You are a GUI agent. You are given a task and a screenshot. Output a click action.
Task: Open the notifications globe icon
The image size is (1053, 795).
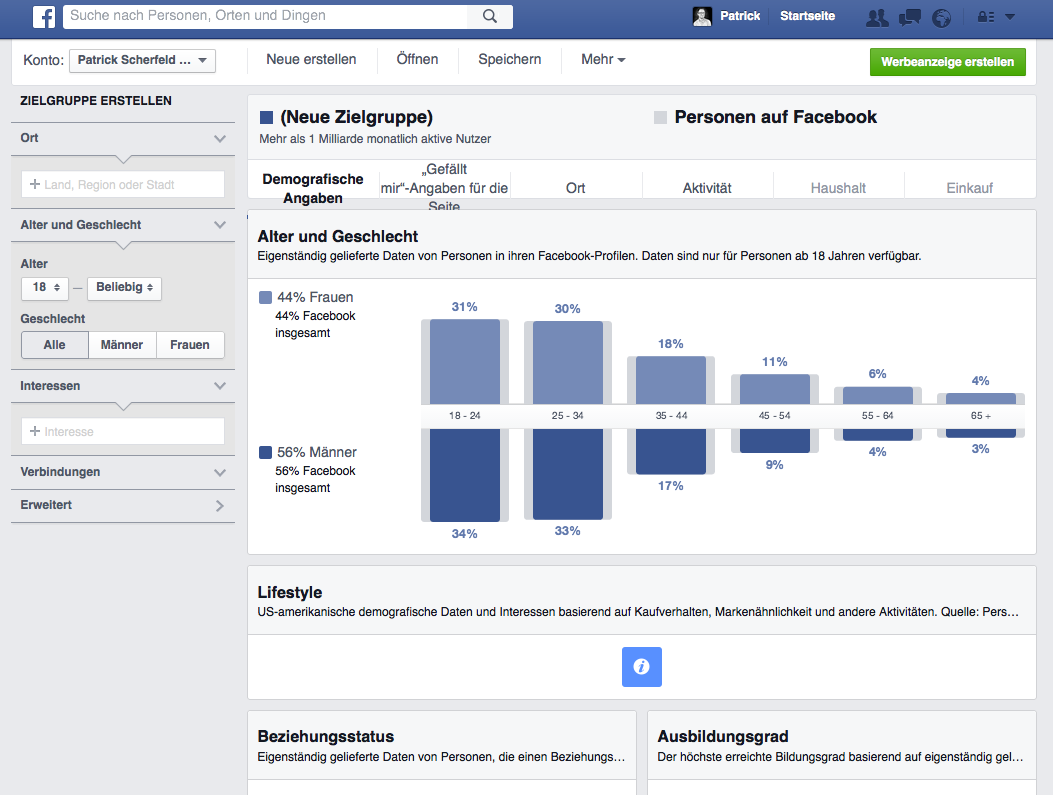click(941, 17)
